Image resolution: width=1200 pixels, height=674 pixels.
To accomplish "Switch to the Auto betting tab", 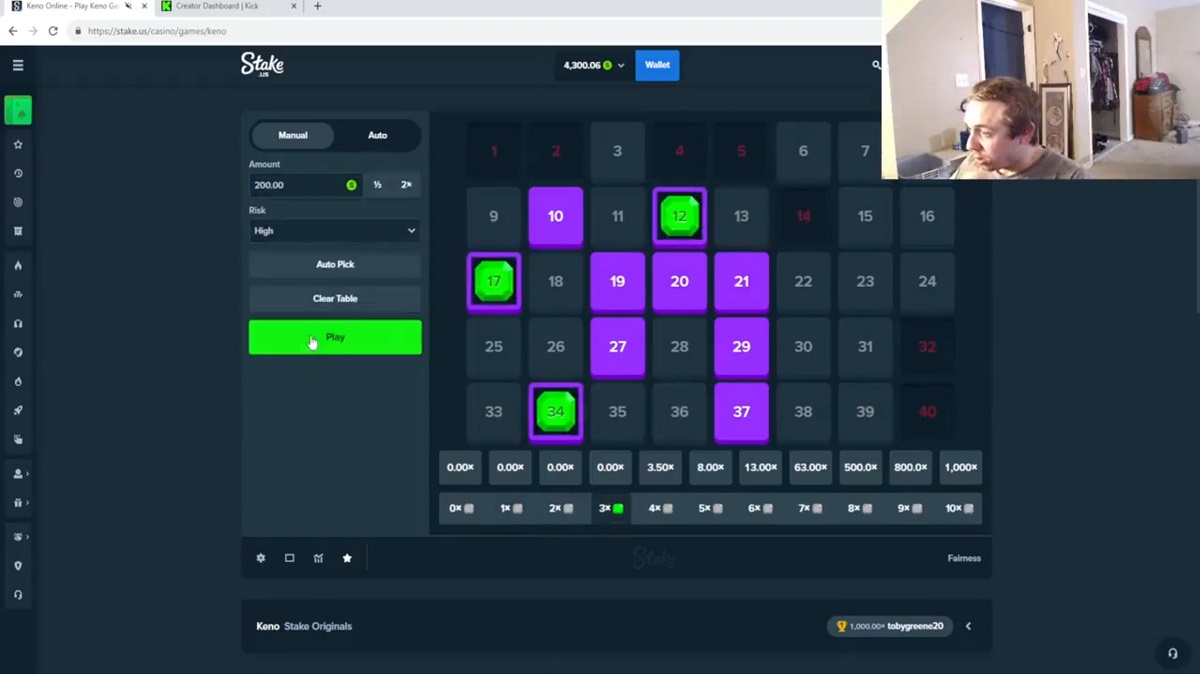I will [x=377, y=135].
